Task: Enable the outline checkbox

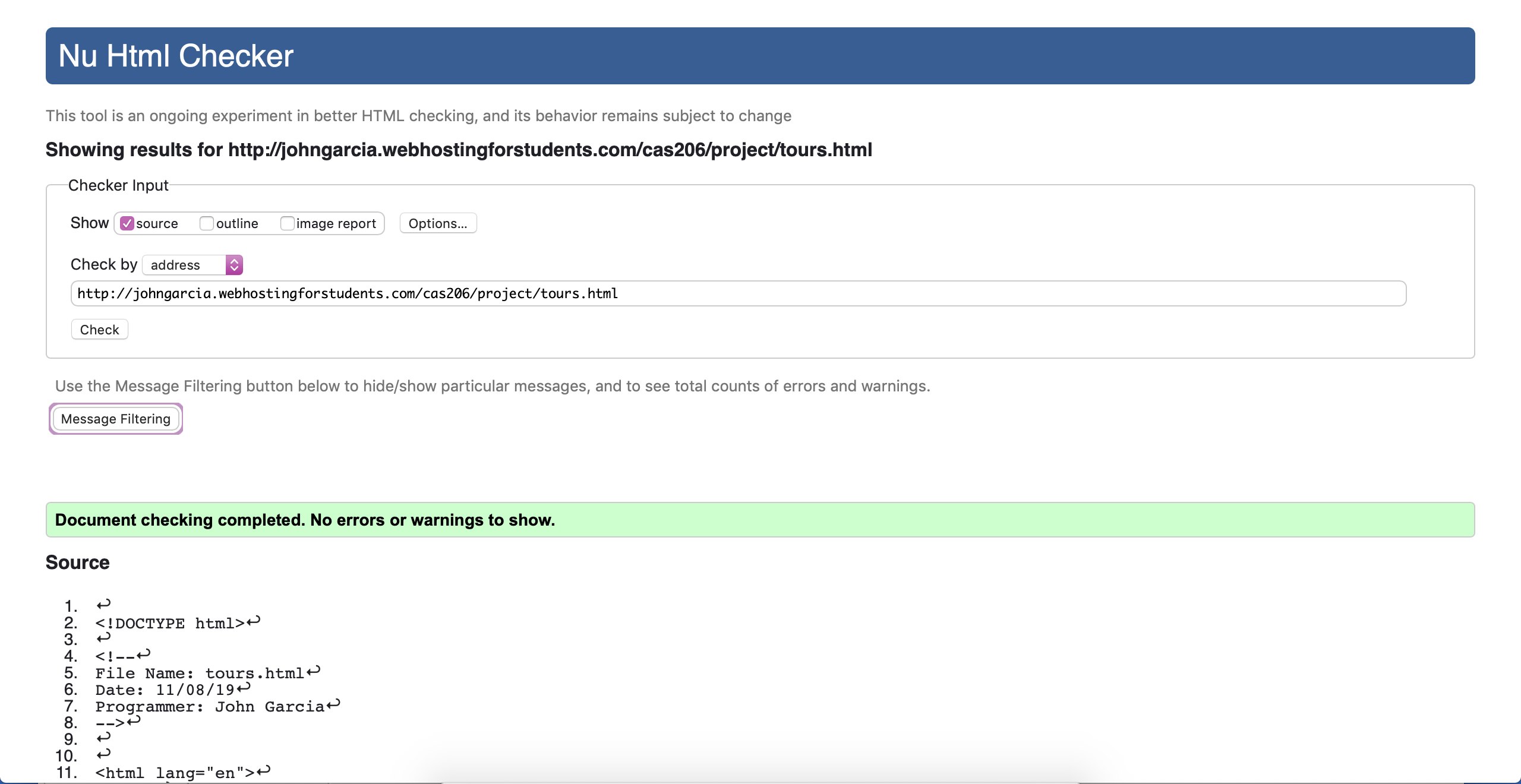Action: (x=207, y=223)
